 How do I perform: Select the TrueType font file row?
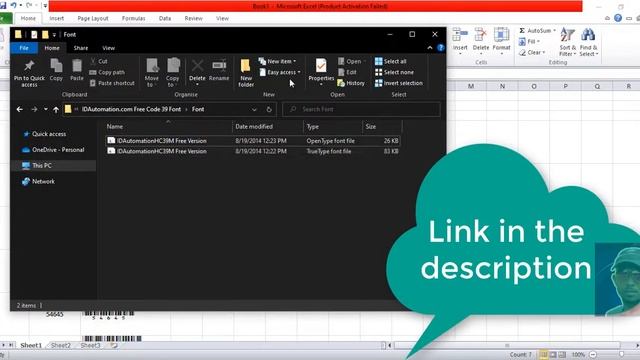click(x=253, y=151)
